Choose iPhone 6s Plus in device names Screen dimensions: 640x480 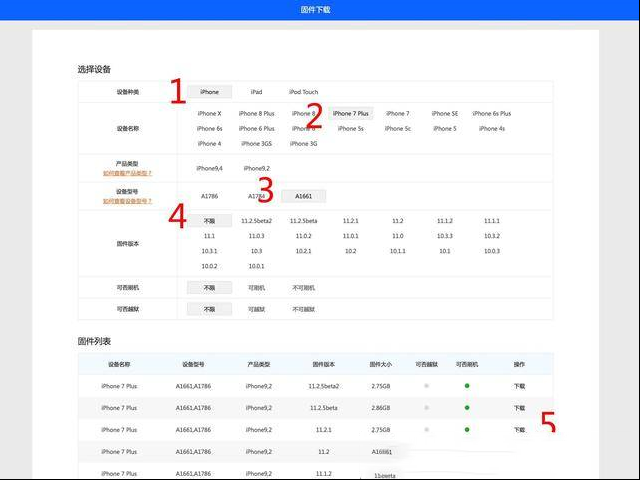click(x=492, y=113)
